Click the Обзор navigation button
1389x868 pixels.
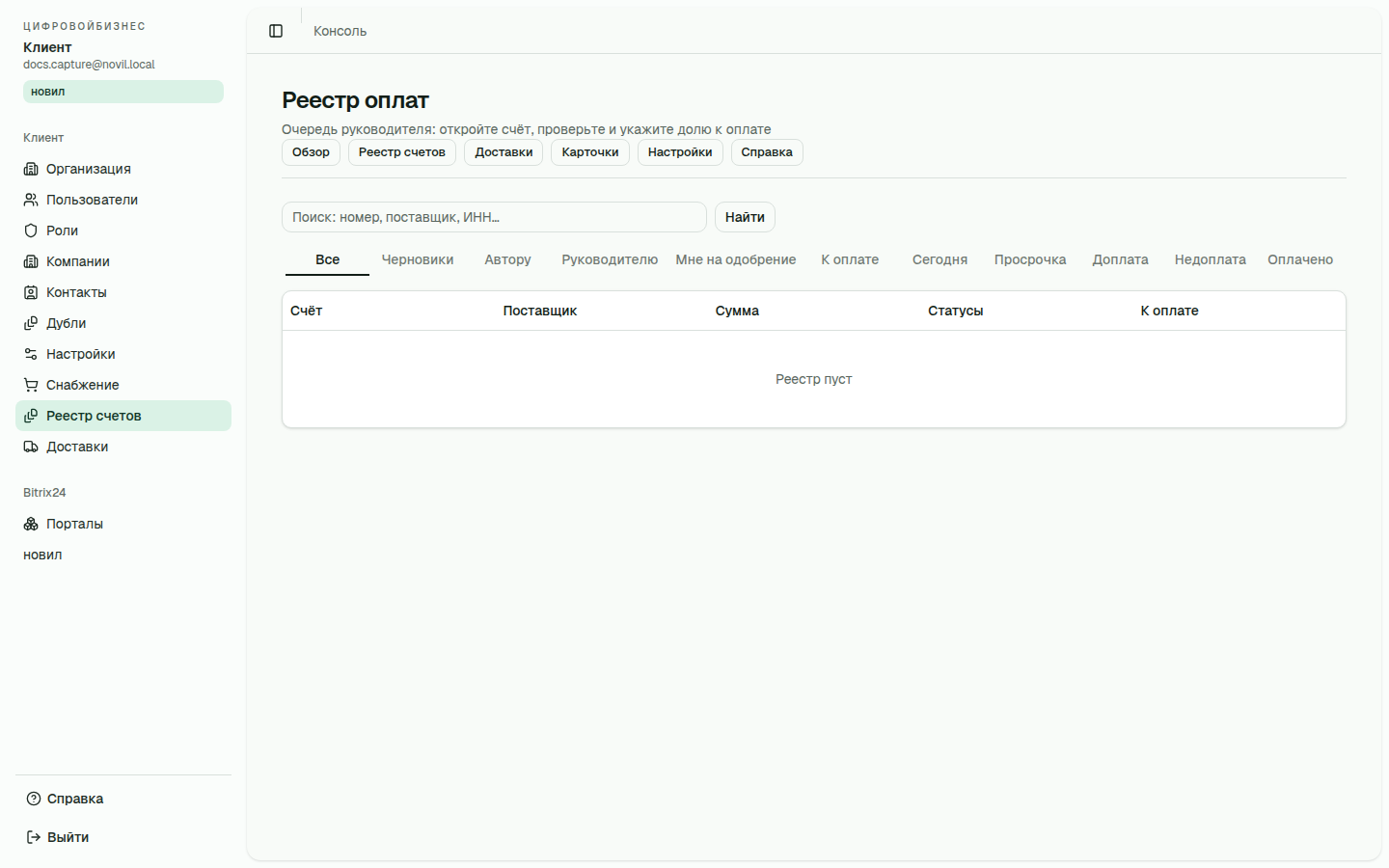point(311,152)
